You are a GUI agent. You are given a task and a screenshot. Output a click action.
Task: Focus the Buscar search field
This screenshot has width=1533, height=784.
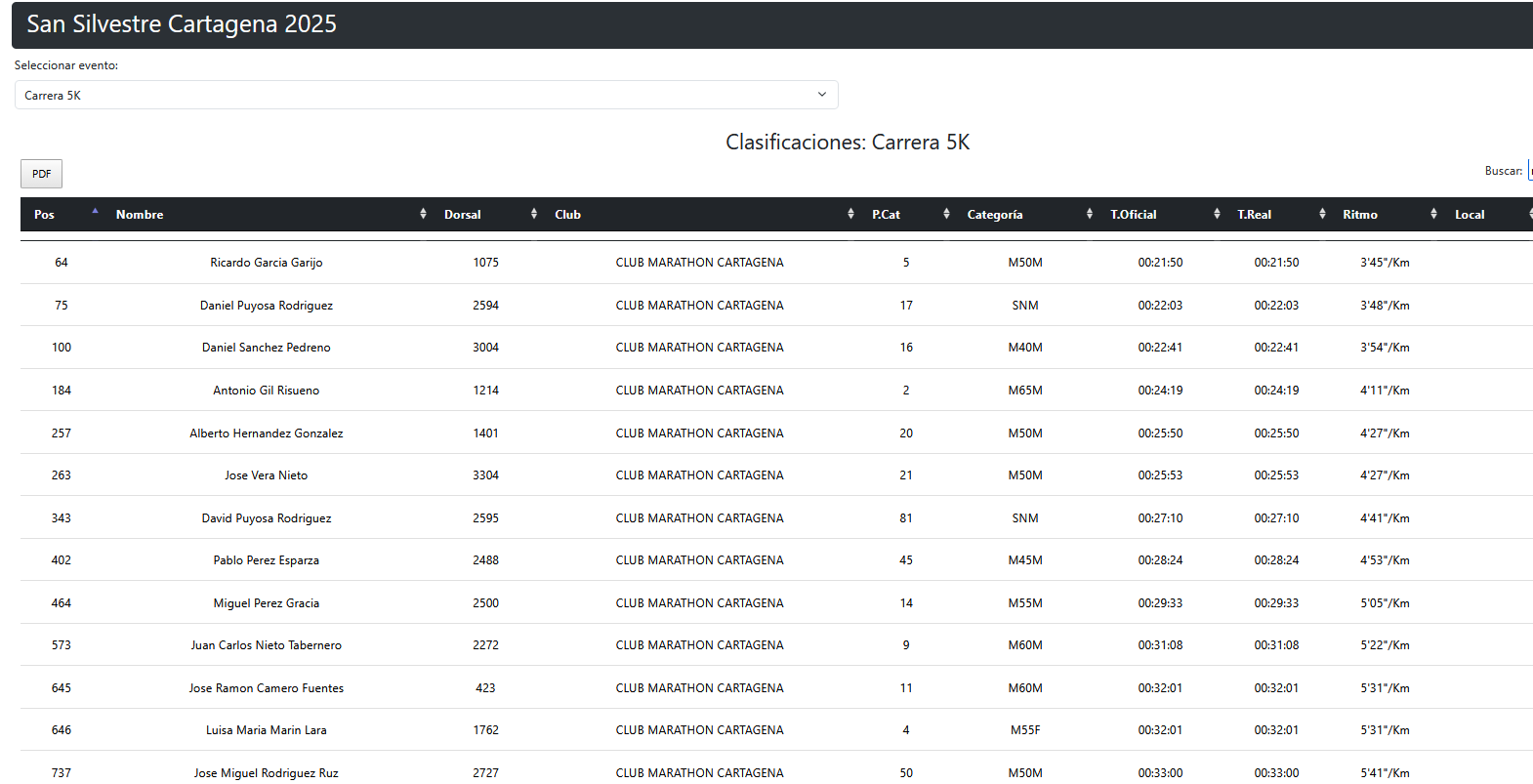click(1529, 171)
